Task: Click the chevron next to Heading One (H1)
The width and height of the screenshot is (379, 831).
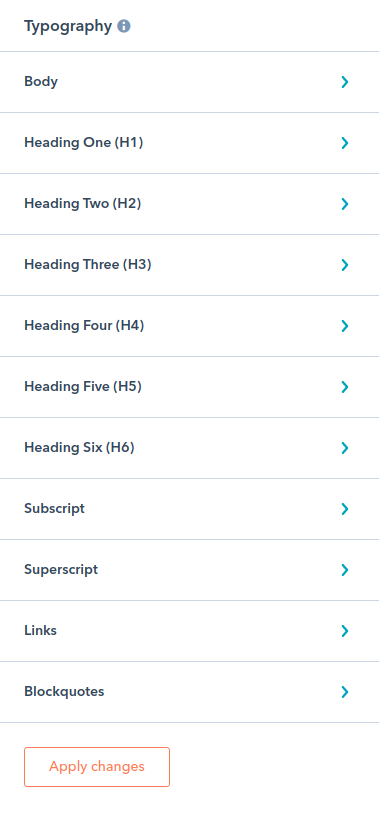Action: [x=345, y=143]
